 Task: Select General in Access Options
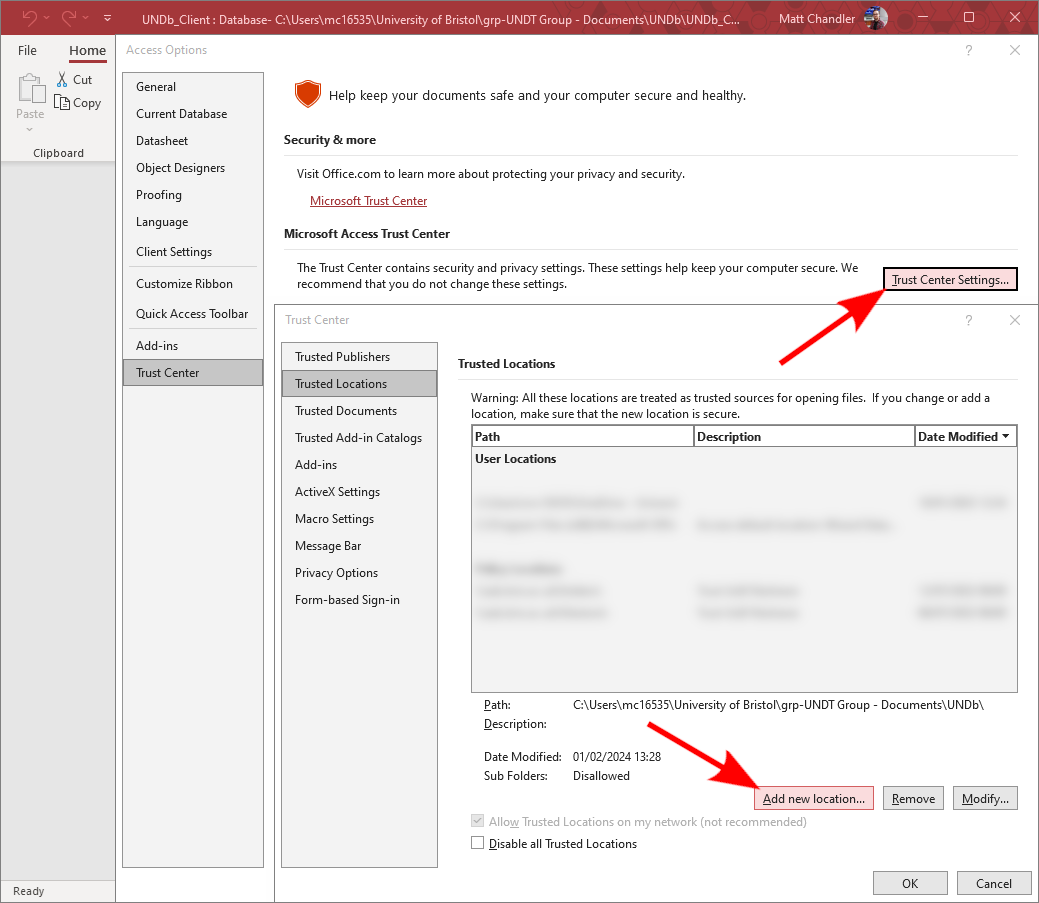[x=193, y=87]
